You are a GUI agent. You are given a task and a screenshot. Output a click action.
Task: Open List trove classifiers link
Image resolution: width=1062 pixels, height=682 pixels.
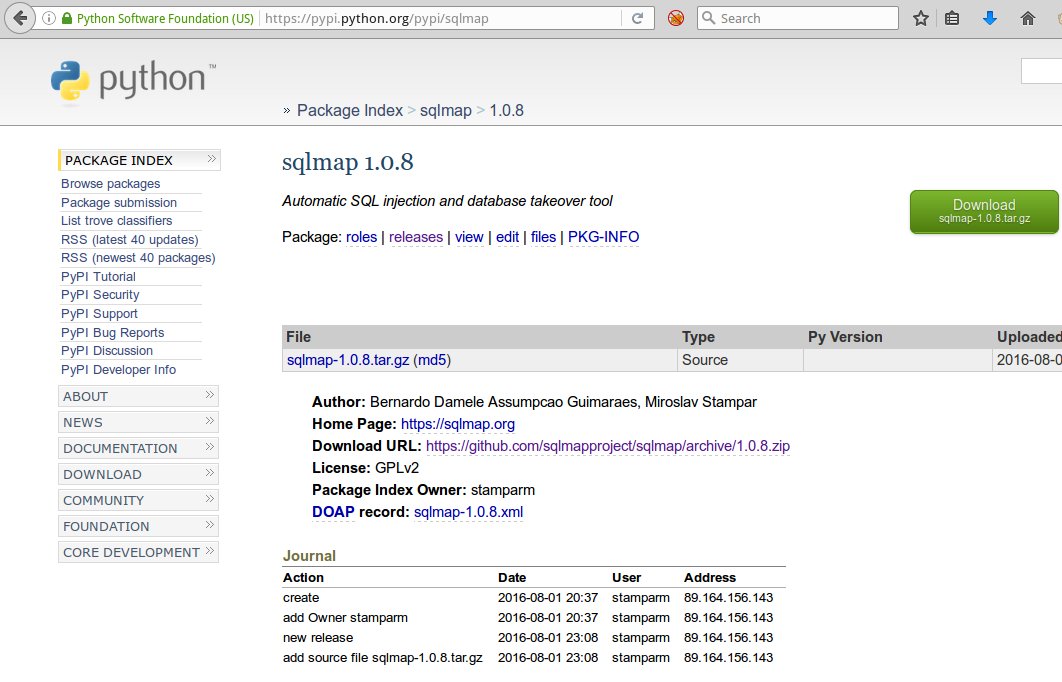(x=116, y=221)
